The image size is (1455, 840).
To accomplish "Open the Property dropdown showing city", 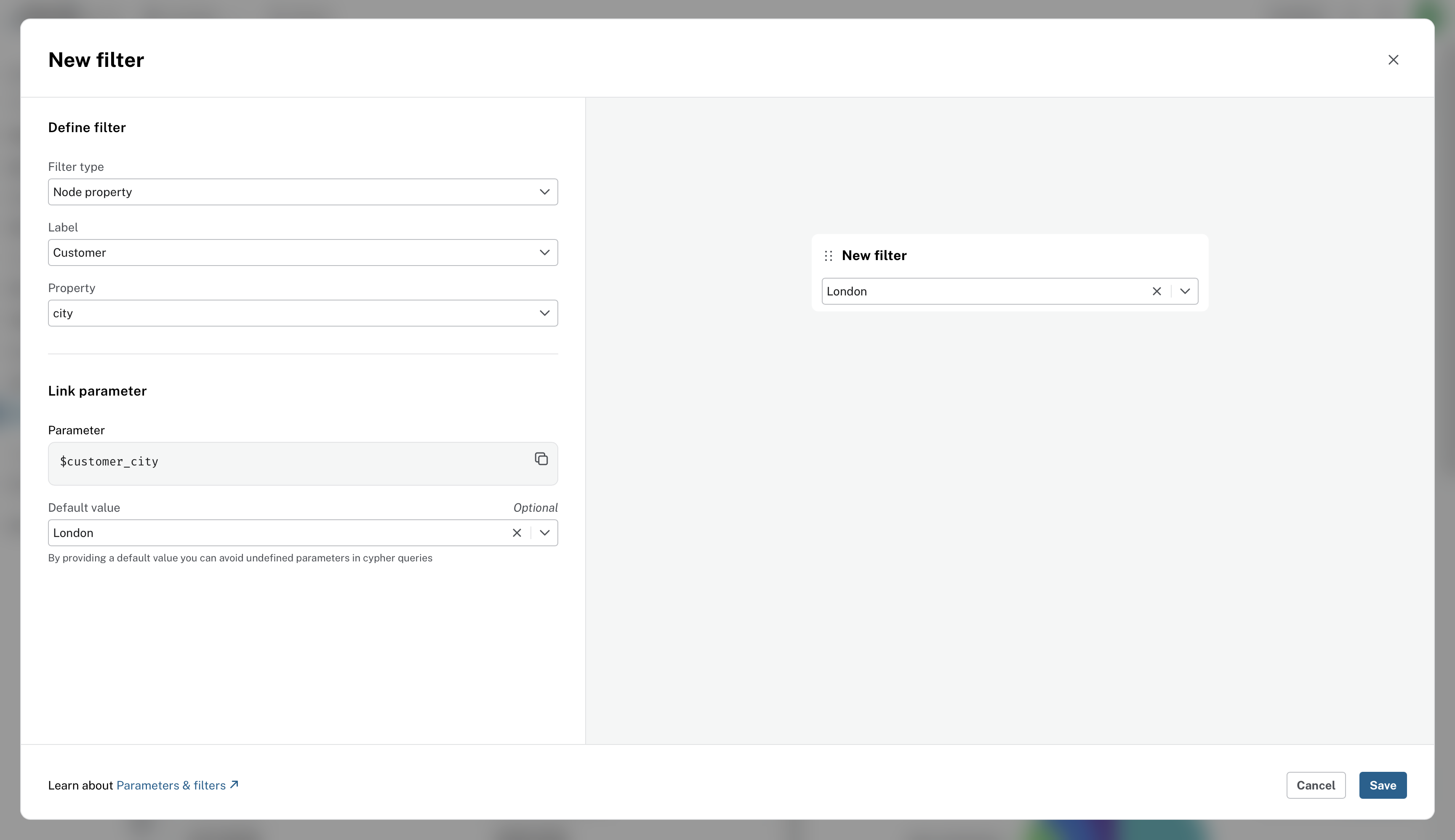I will pyautogui.click(x=302, y=313).
